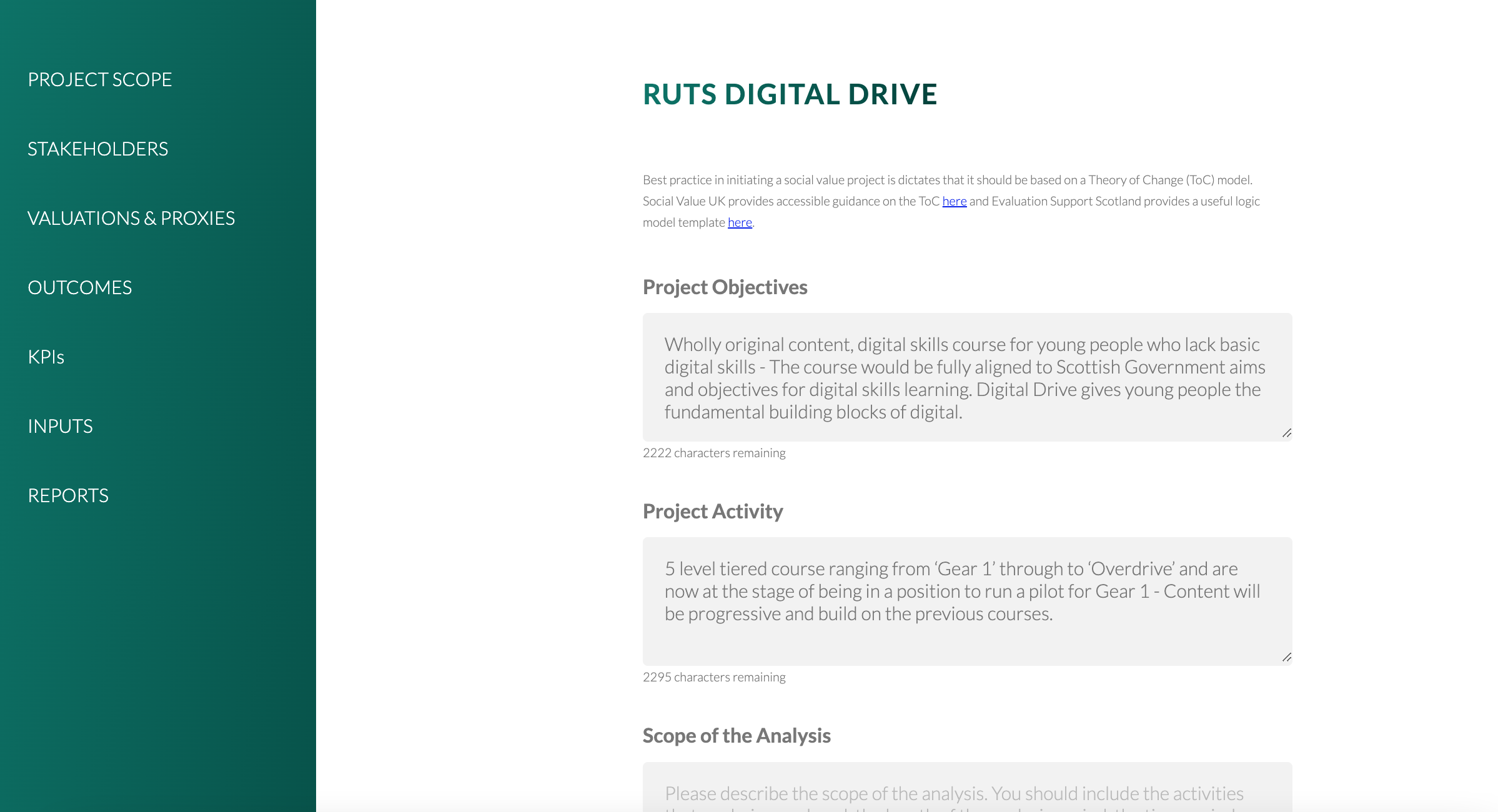Click the Project Objectives heading
This screenshot has height=812, width=1498.
725,287
